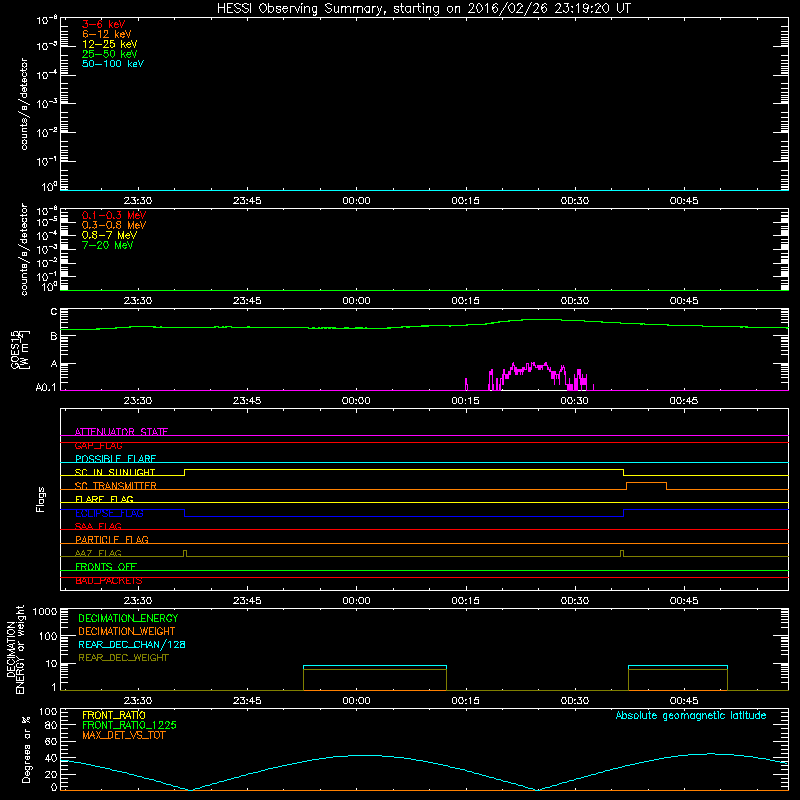Click the 0.1-0.3 MeV legend entry
This screenshot has width=800, height=800.
pos(114,215)
